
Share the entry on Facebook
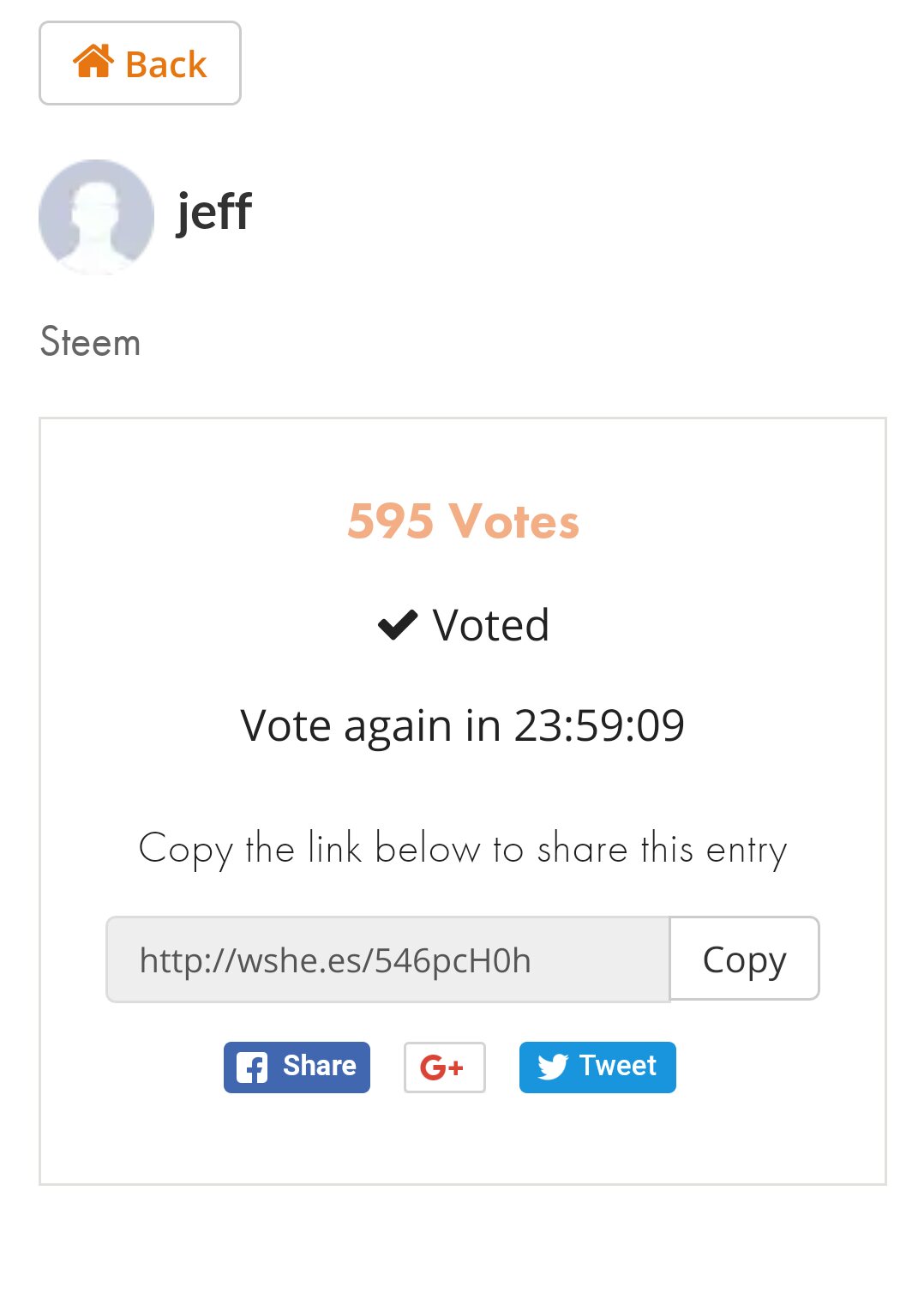tap(297, 1067)
